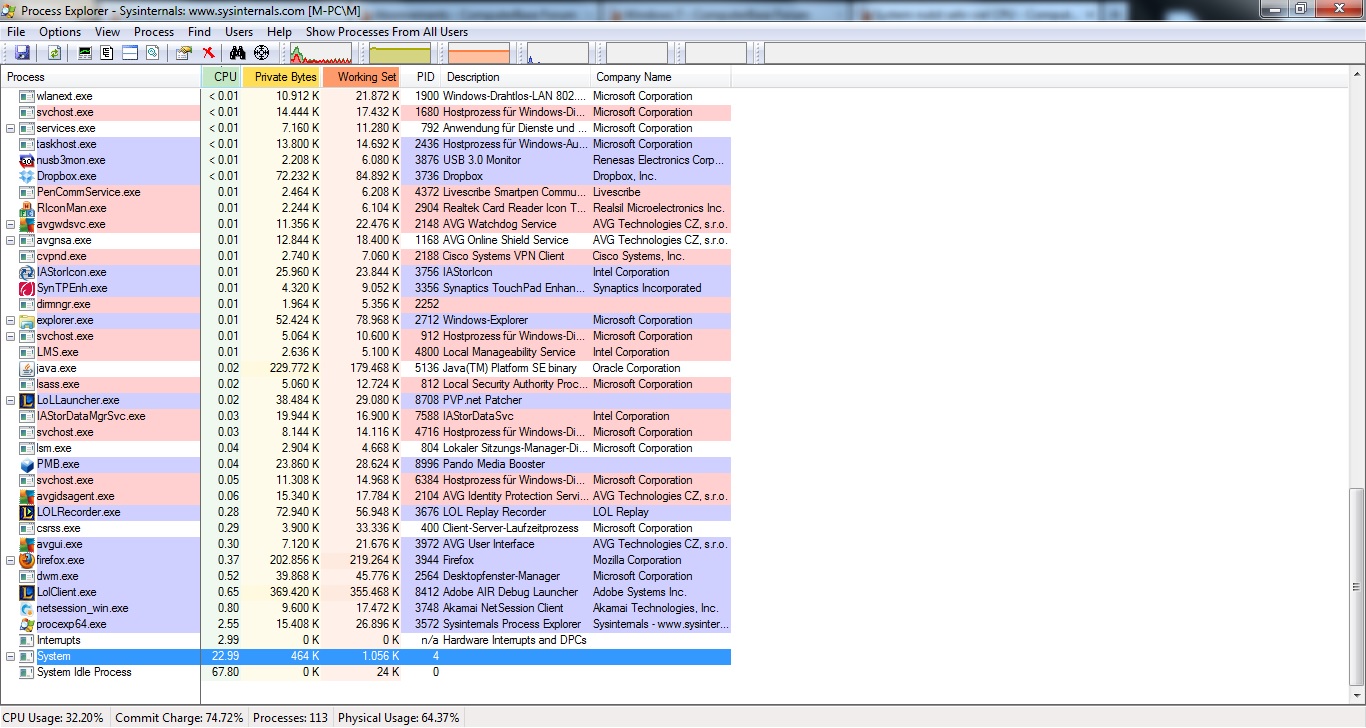Click the crosshair Find Window's Process icon
Screen dimensions: 1366x728
coord(261,53)
